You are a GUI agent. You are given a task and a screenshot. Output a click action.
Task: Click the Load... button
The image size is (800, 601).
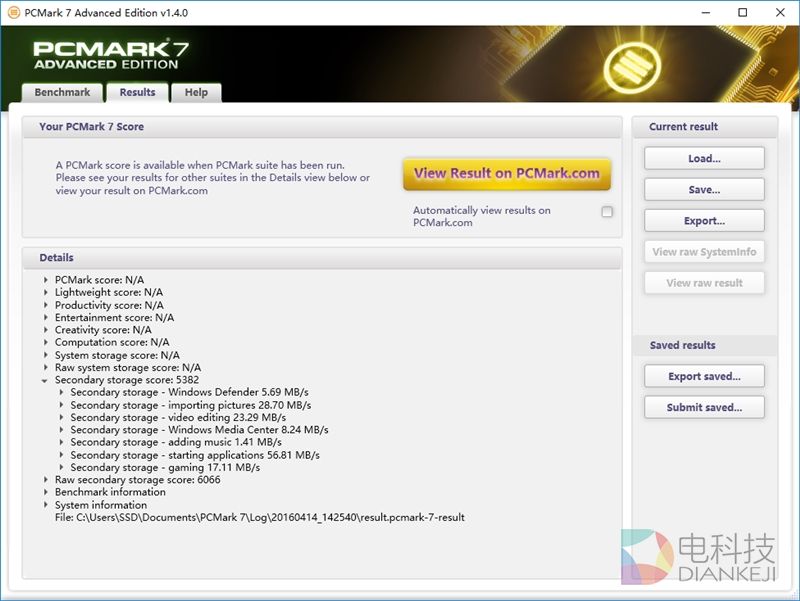click(x=704, y=158)
